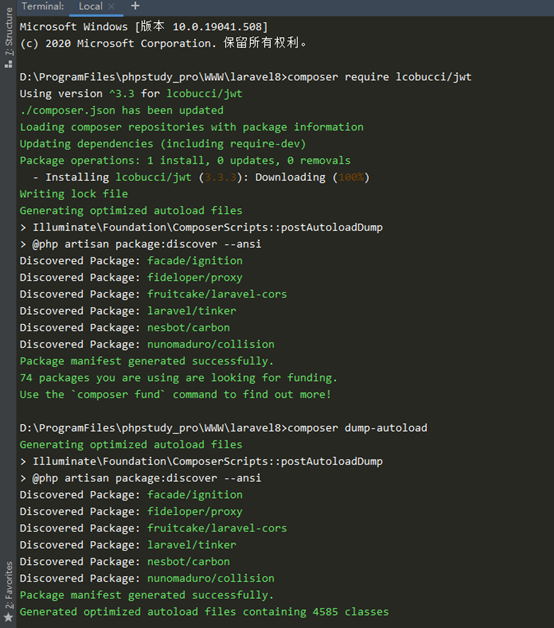Click the first fruitcake/laravel-cors package text
This screenshot has height=628, width=554.
click(x=217, y=294)
